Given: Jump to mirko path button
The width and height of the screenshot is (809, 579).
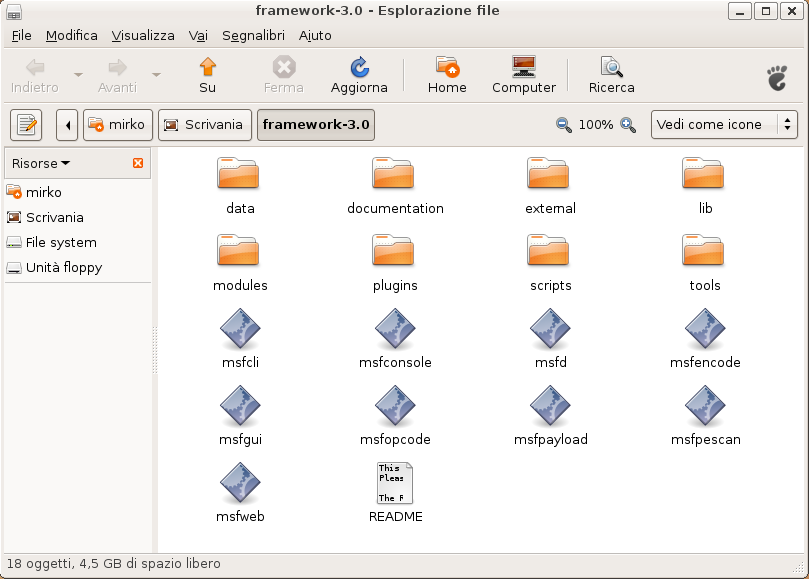Looking at the screenshot, I should (118, 125).
